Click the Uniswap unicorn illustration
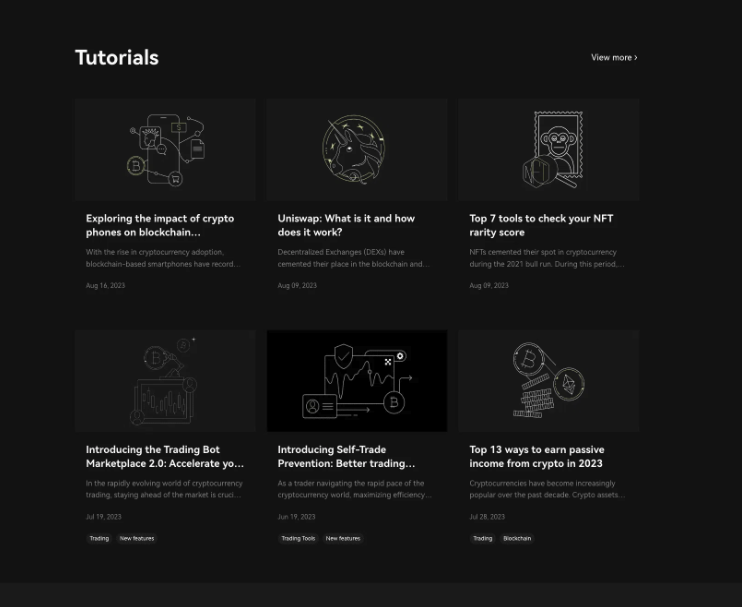The image size is (742, 607). [x=357, y=150]
